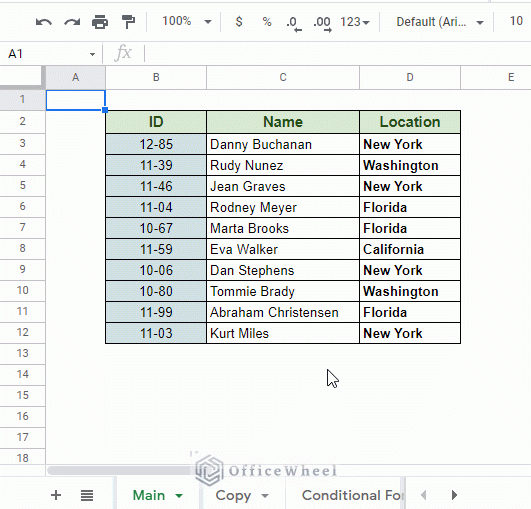Select cell with ID 11-39
The image size is (531, 509).
tap(156, 165)
